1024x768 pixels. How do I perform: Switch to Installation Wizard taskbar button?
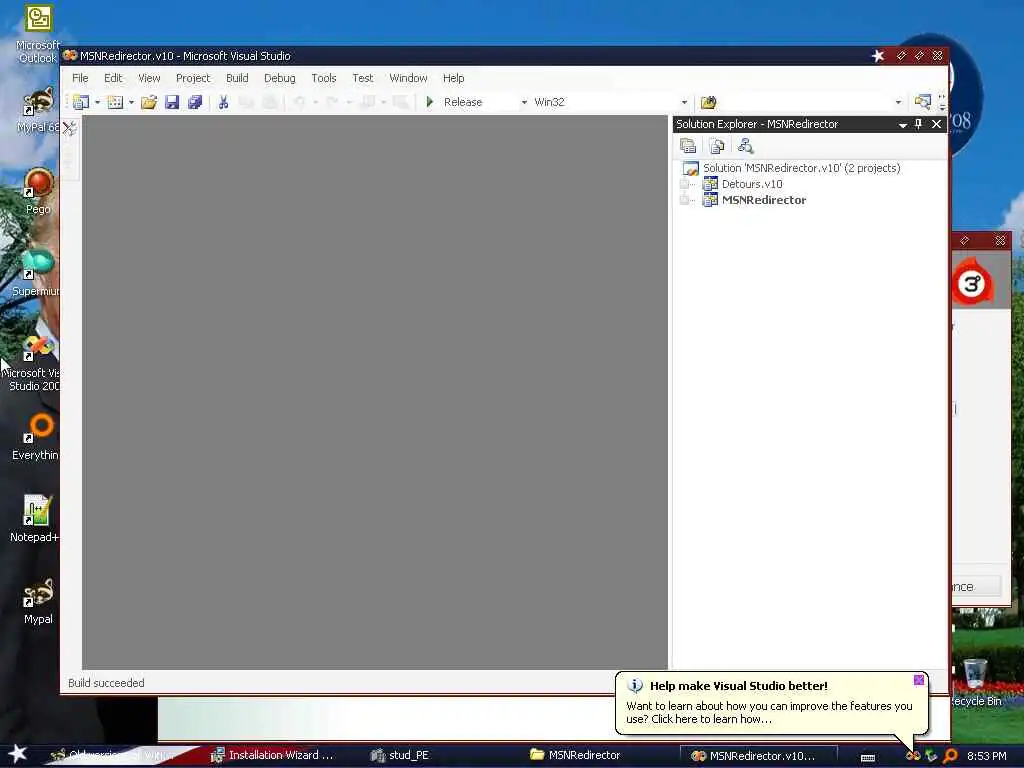[273, 755]
